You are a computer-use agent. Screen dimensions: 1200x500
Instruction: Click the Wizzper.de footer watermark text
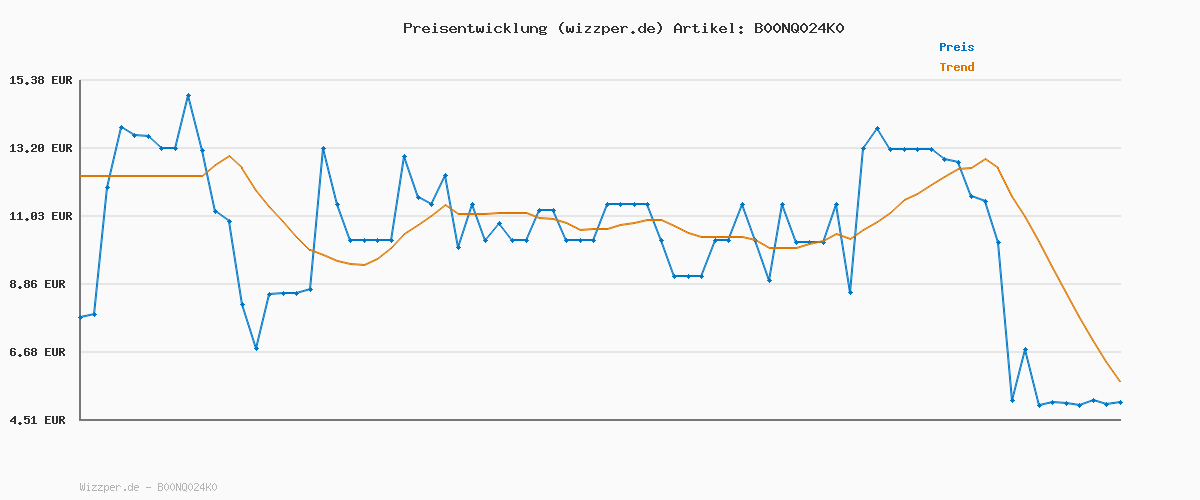[x=109, y=487]
